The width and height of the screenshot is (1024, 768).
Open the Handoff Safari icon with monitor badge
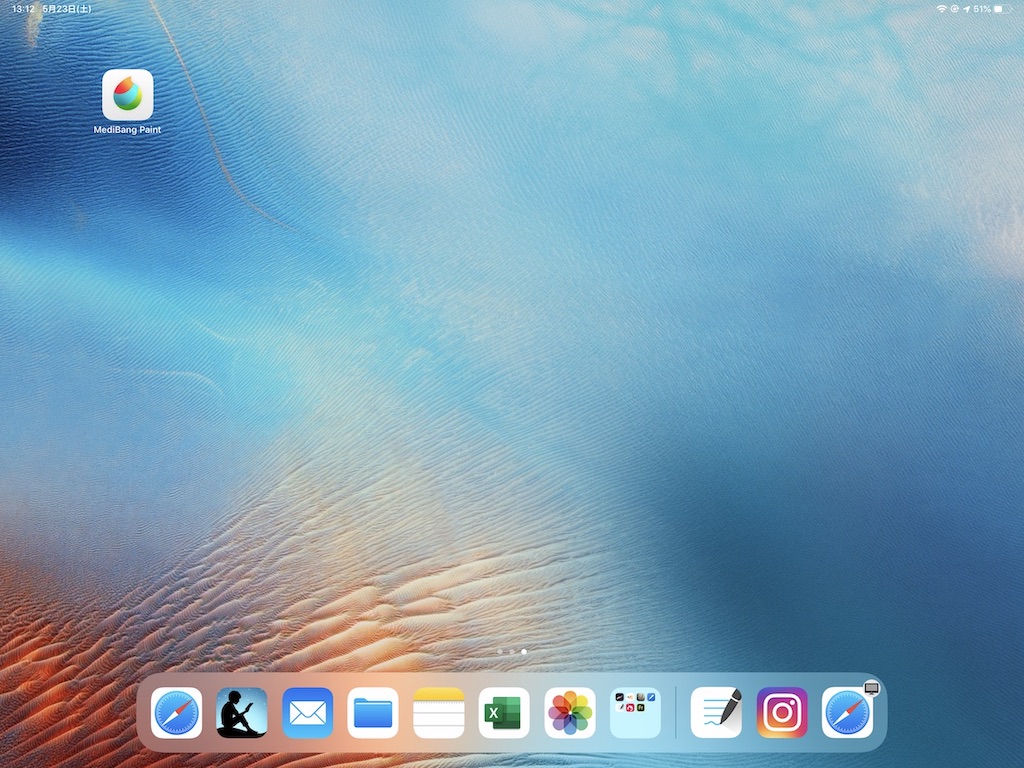(848, 713)
